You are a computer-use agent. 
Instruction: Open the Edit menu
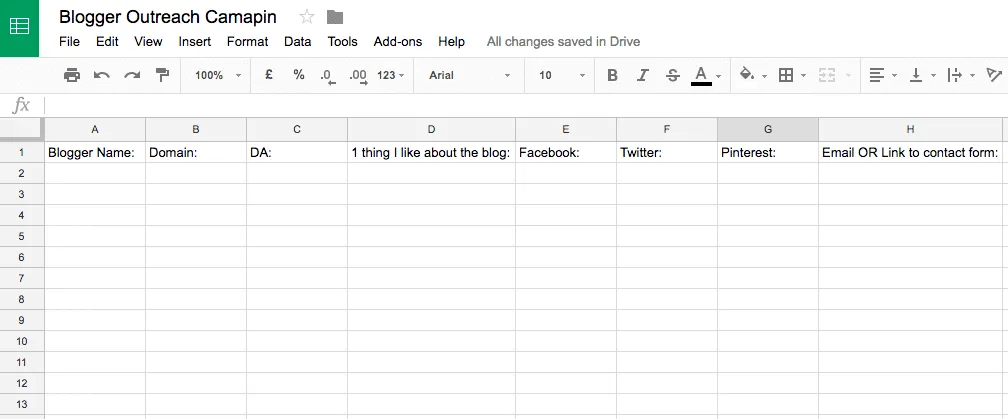107,42
